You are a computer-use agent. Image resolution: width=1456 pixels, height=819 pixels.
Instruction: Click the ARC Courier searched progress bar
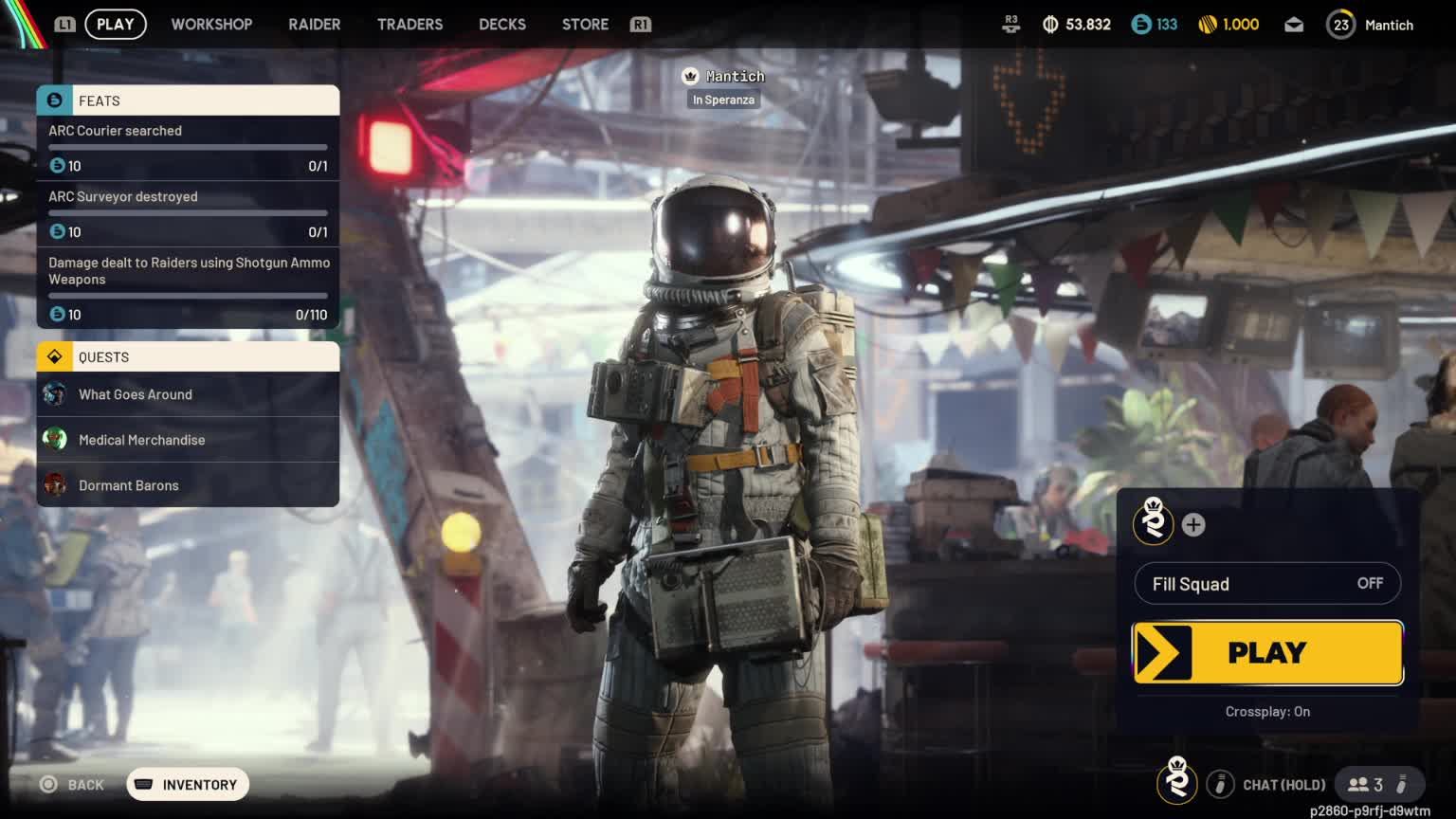click(188, 148)
